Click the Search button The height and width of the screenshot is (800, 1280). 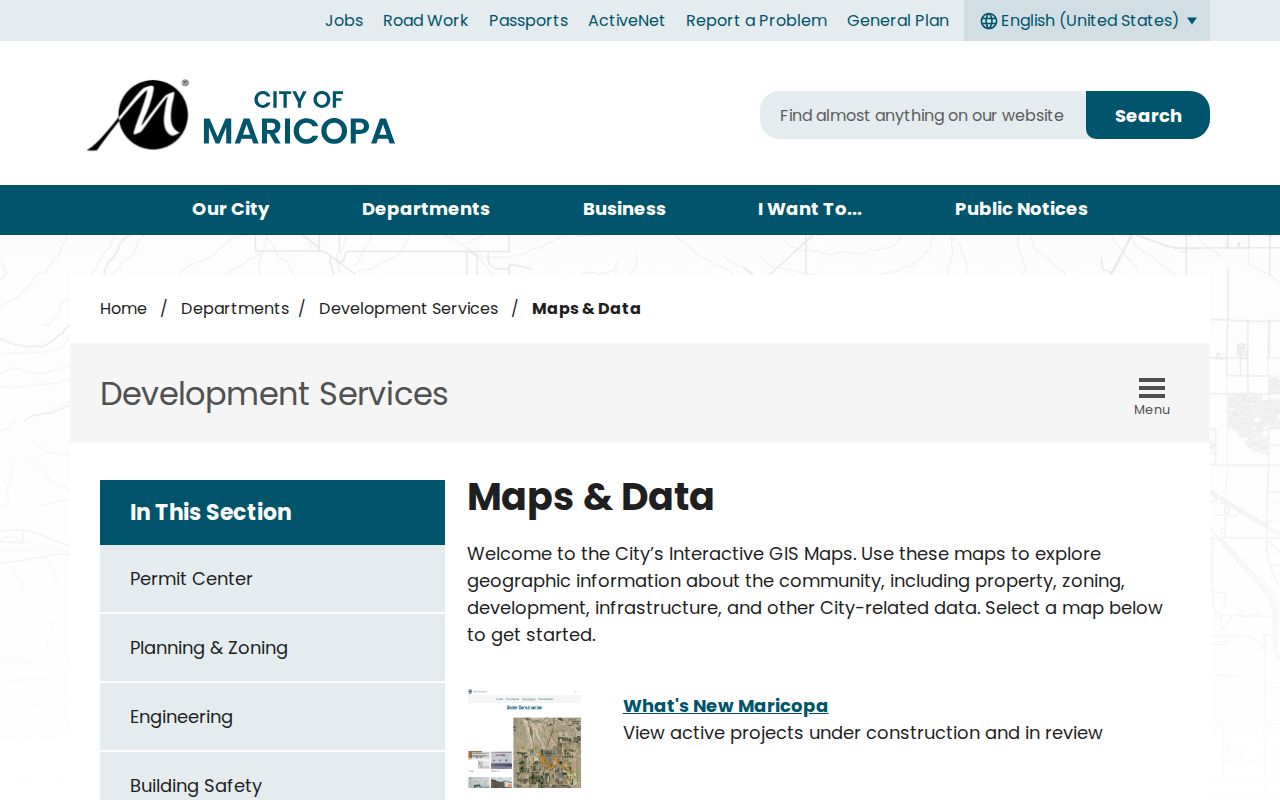point(1148,115)
